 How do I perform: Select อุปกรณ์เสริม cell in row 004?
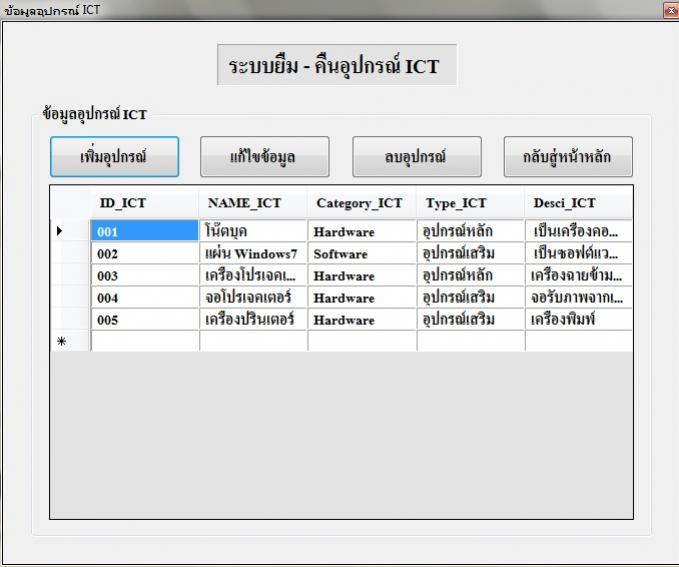[x=471, y=297]
